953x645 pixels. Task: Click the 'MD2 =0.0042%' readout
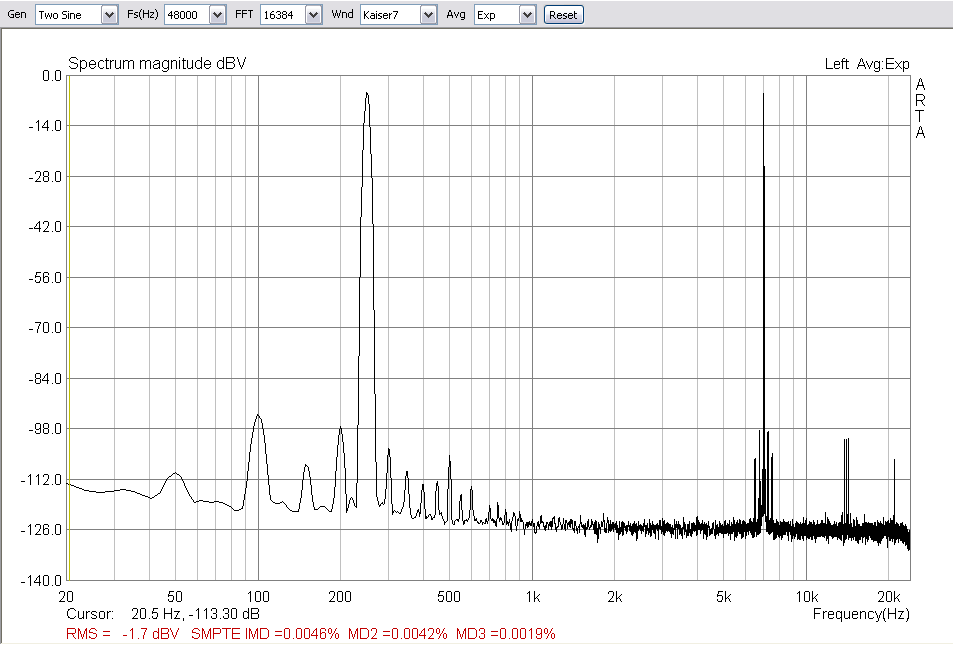click(x=397, y=634)
